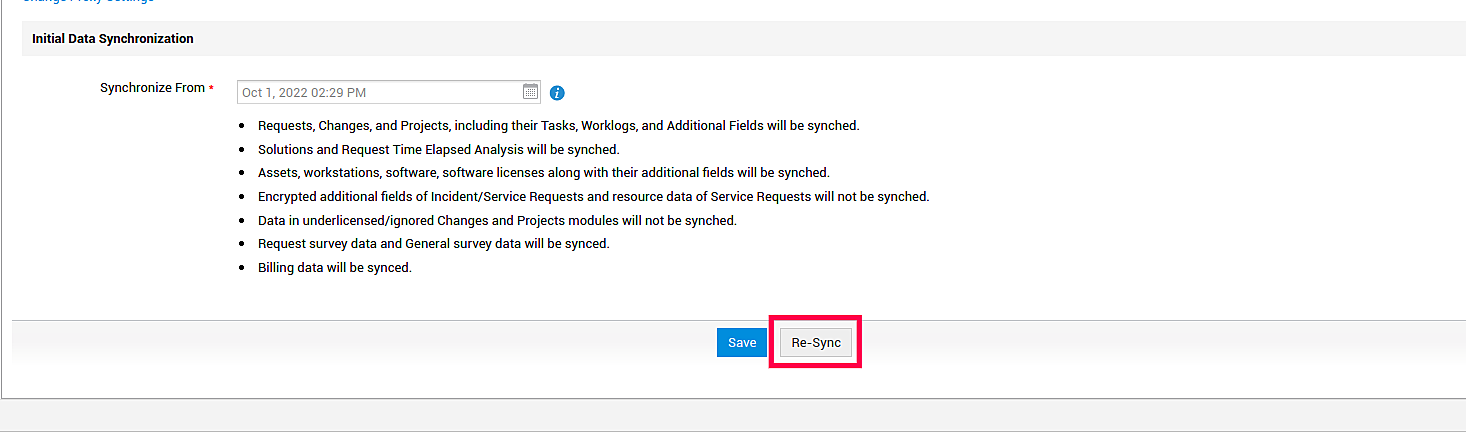Click the Assets, workstations, software bullet line
This screenshot has height=434, width=1466.
pos(543,173)
